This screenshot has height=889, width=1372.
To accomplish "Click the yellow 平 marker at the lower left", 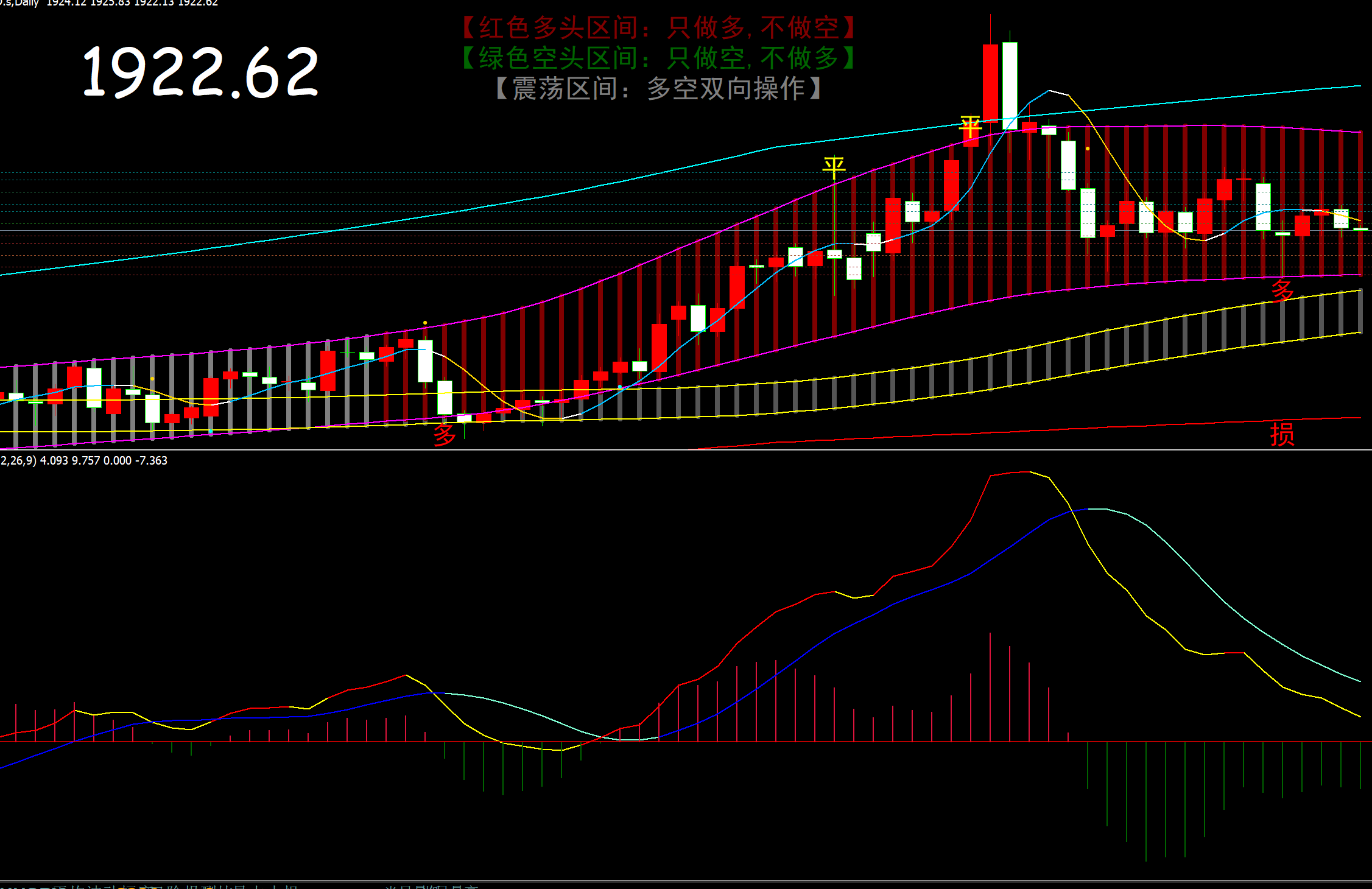I will (834, 167).
